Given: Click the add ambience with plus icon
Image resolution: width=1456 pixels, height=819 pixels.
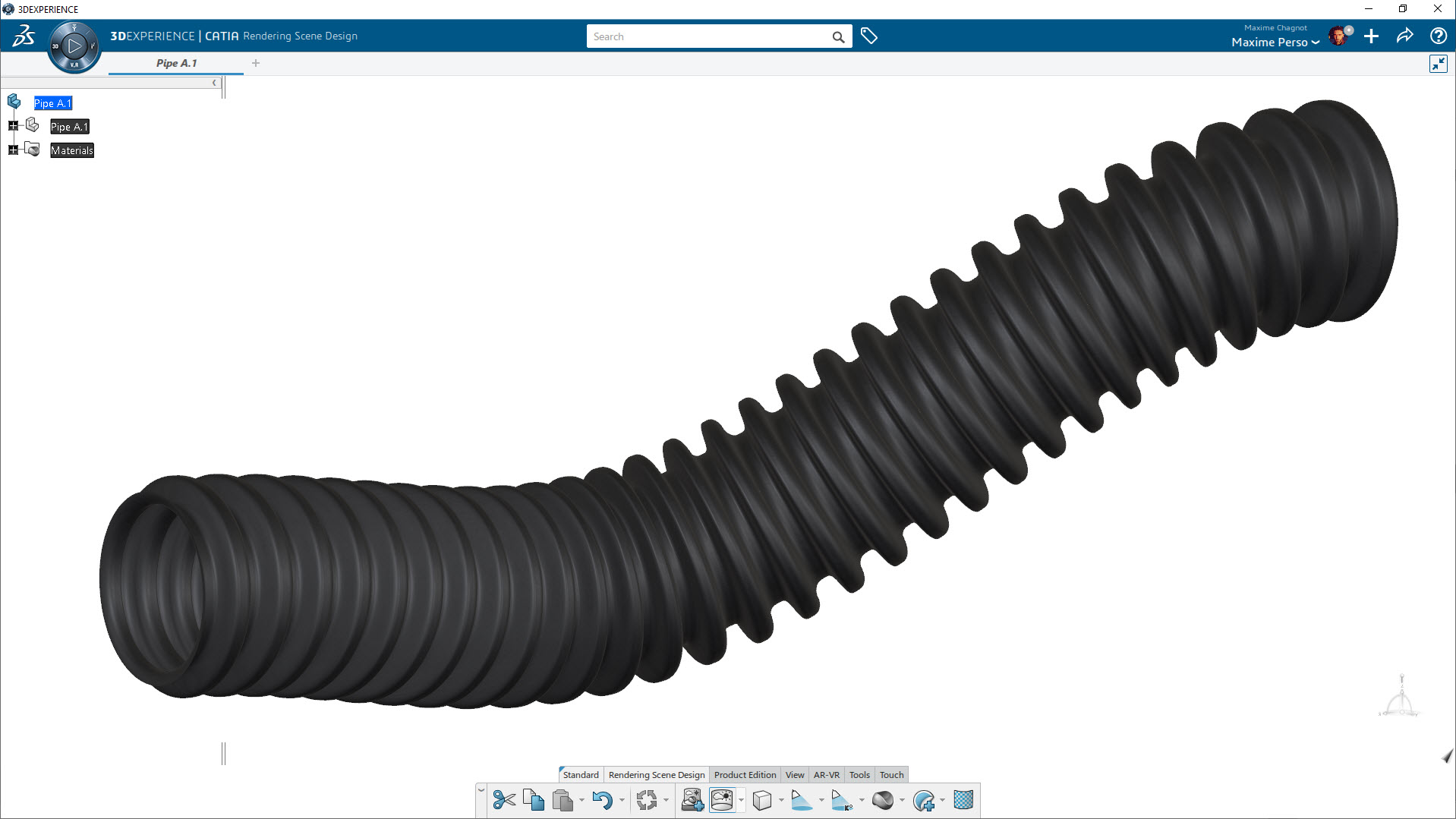Looking at the screenshot, I should [x=692, y=800].
